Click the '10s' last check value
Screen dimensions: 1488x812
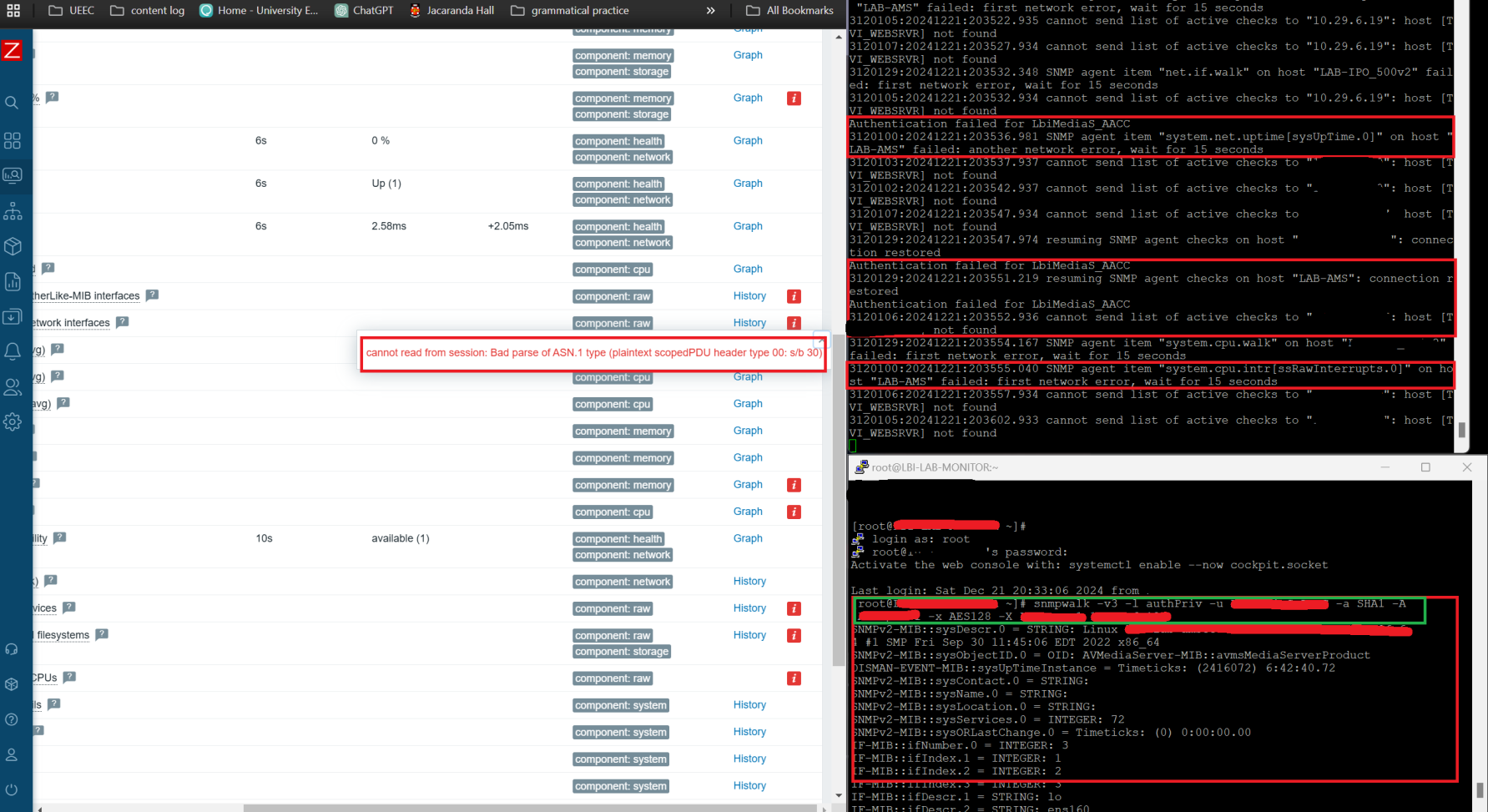pyautogui.click(x=264, y=538)
